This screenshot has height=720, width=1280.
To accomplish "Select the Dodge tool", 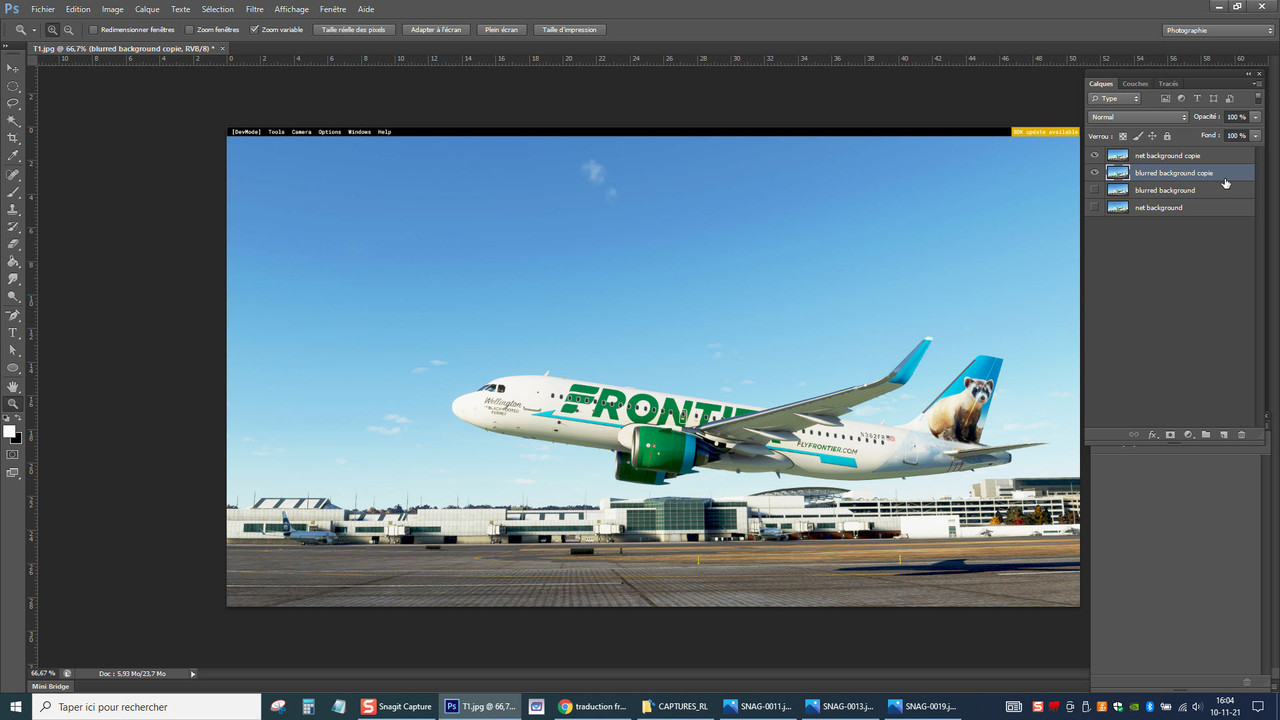I will click(13, 297).
